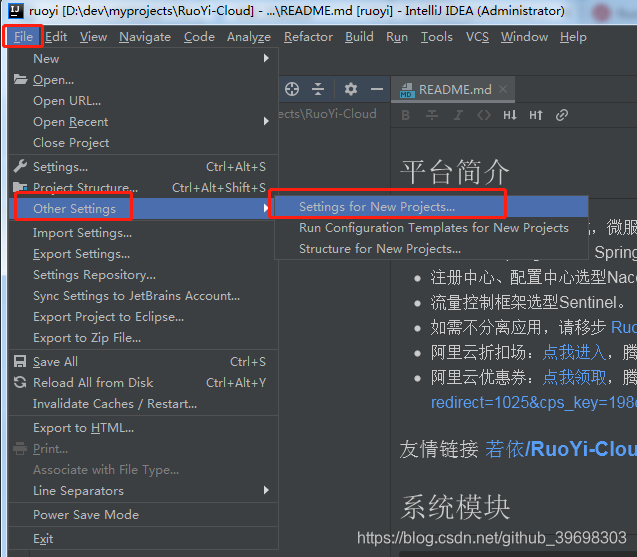This screenshot has width=637, height=557.
Task: Open the Edit menu
Action: pyautogui.click(x=56, y=37)
